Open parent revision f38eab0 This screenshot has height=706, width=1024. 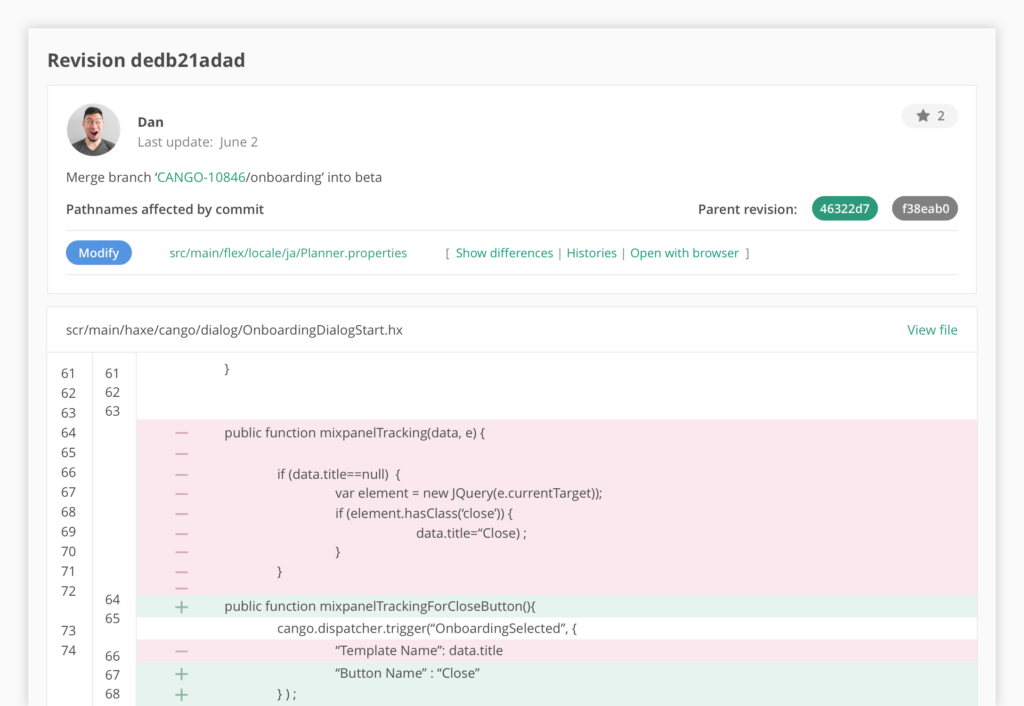click(924, 209)
